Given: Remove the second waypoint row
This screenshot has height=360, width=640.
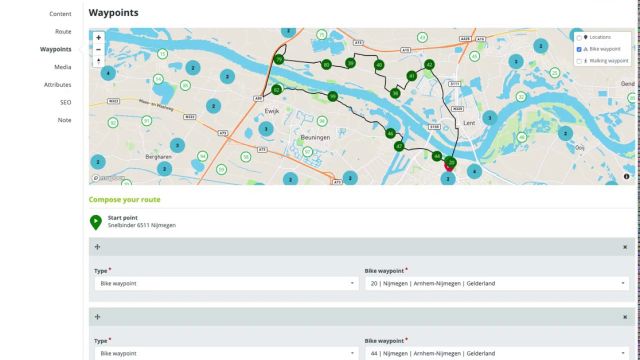Looking at the screenshot, I should [x=625, y=317].
